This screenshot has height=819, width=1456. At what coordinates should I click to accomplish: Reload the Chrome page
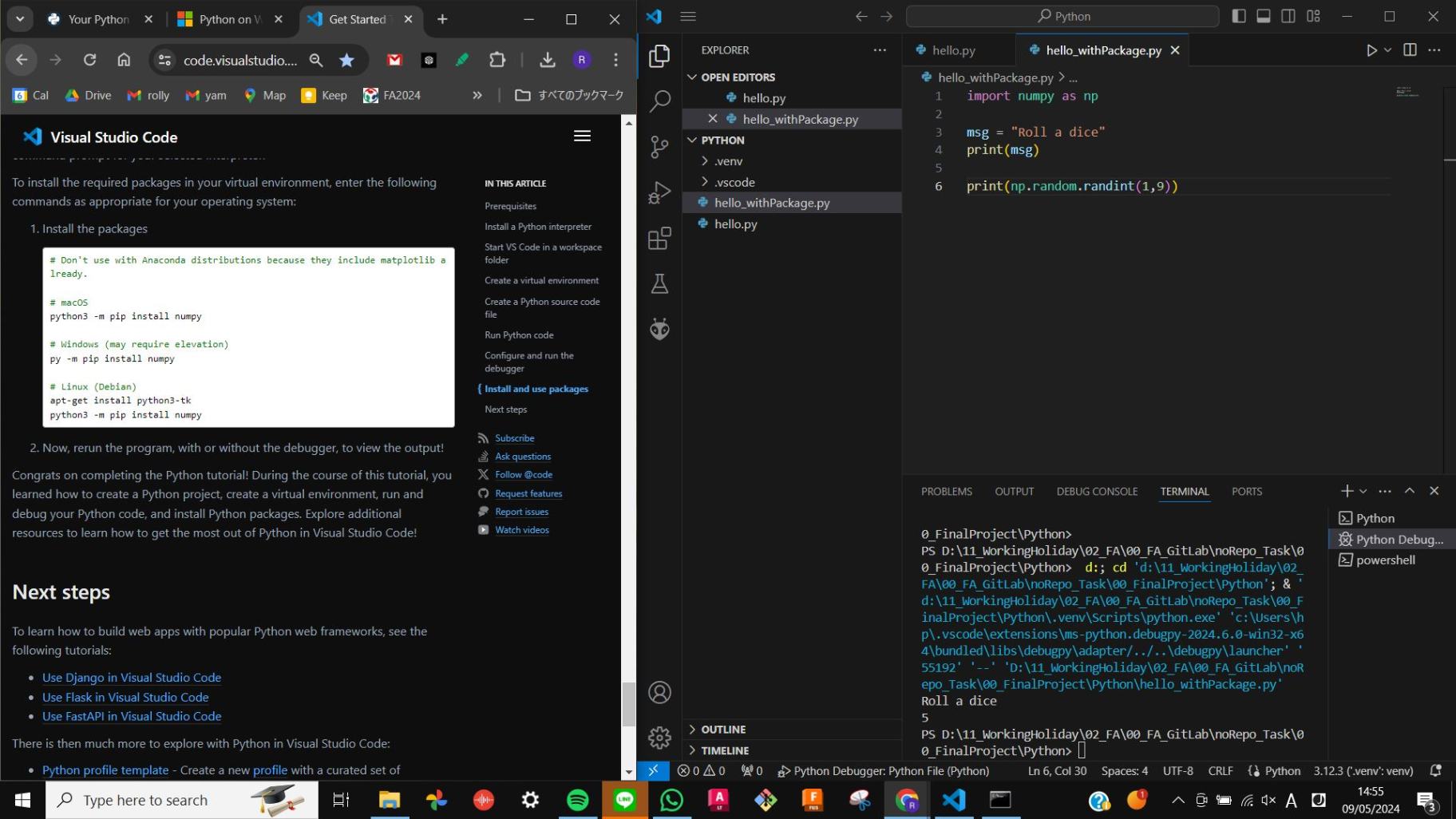coord(89,60)
